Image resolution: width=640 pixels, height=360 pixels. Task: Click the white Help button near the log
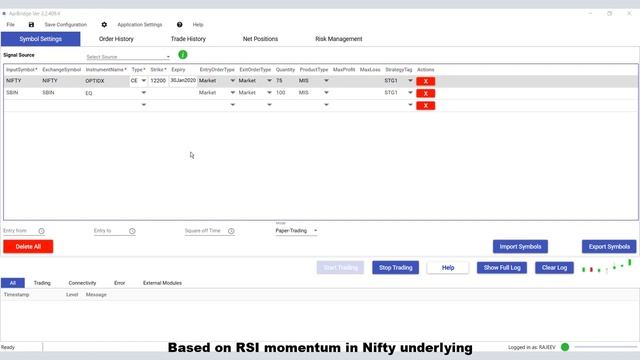448,268
